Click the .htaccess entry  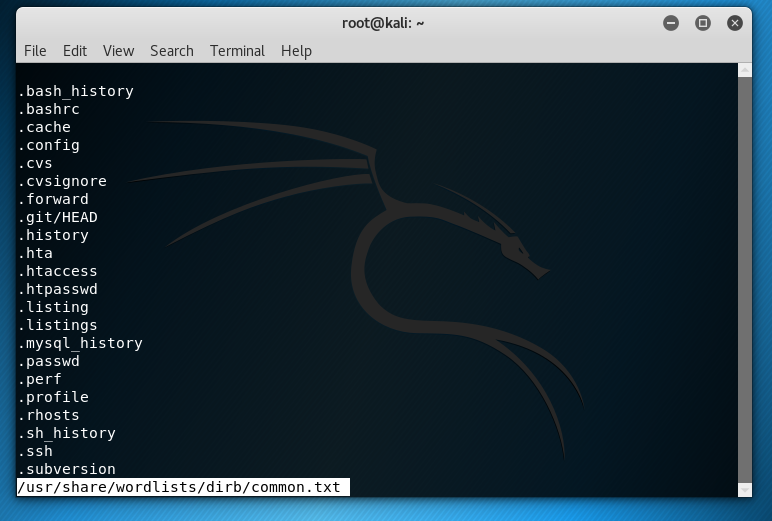58,271
